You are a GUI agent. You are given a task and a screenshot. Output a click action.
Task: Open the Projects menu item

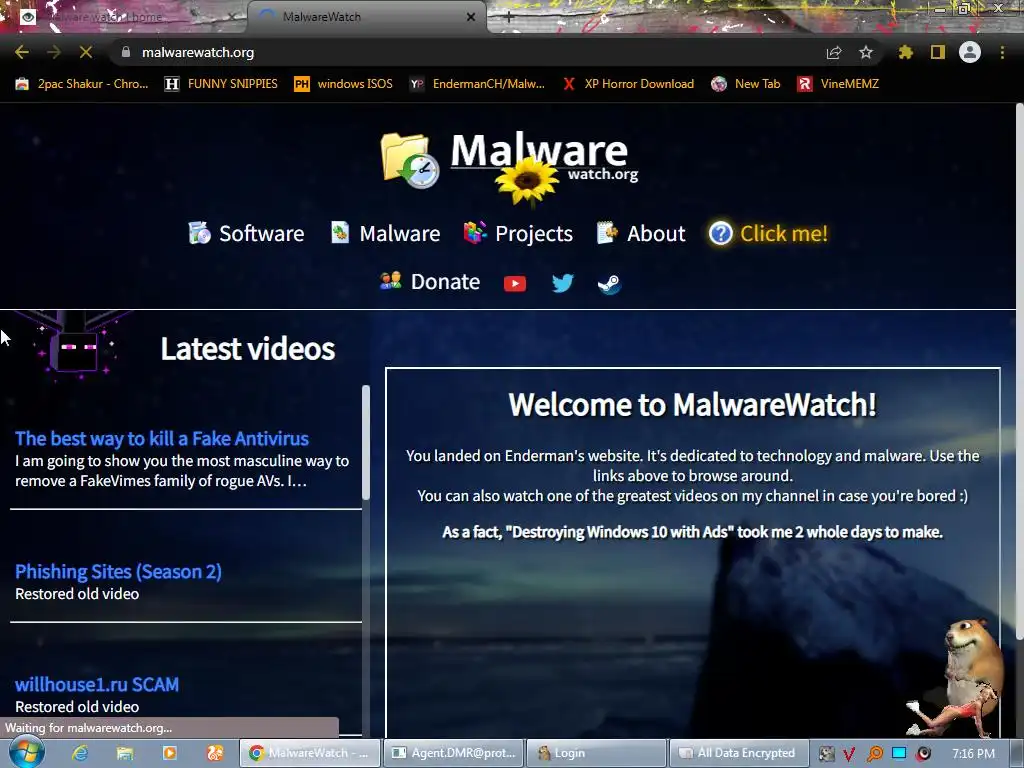[x=518, y=233]
